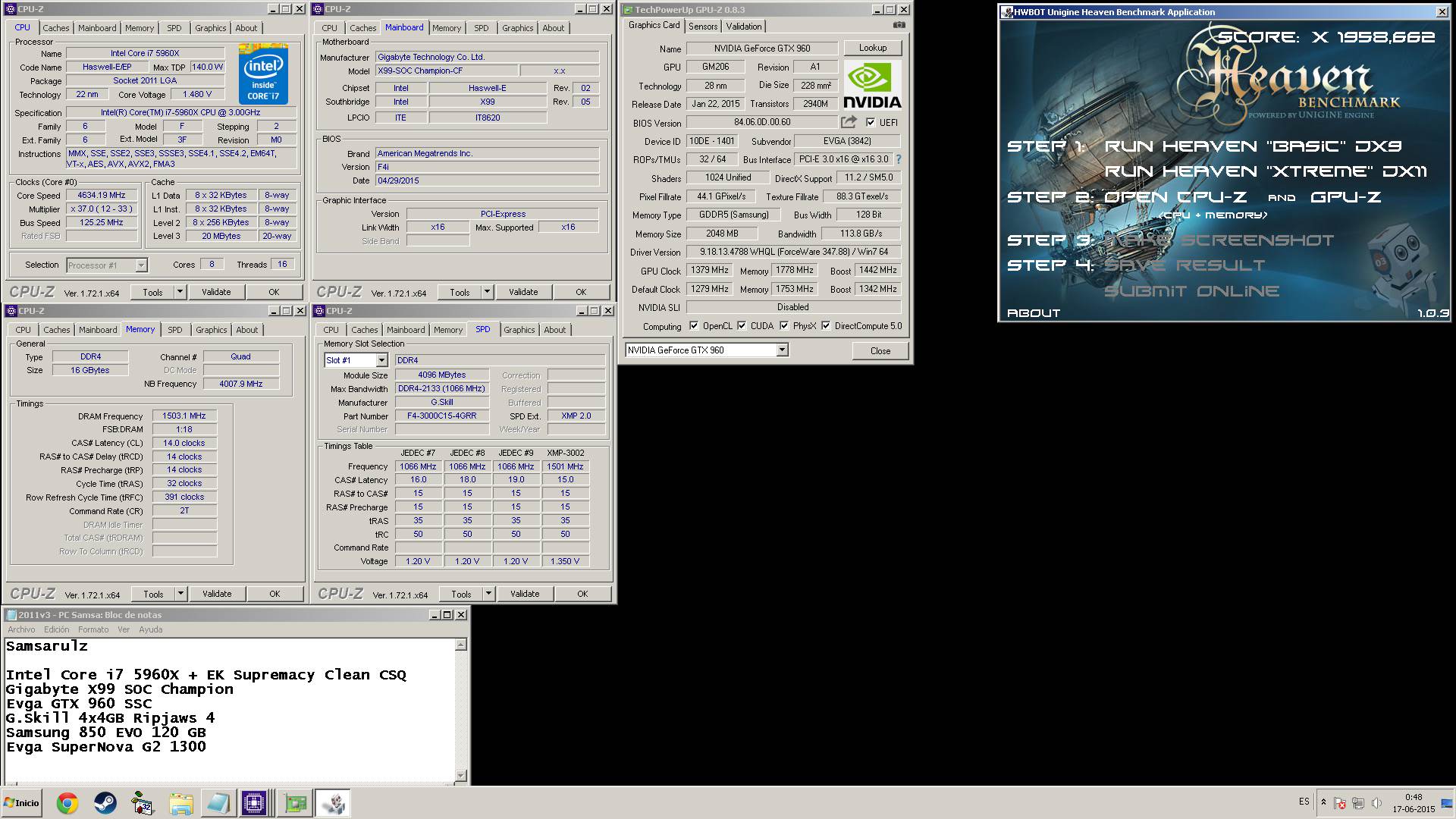Click the Notepad icon in the taskbar
Viewport: 1456px width, 819px height.
point(218,803)
